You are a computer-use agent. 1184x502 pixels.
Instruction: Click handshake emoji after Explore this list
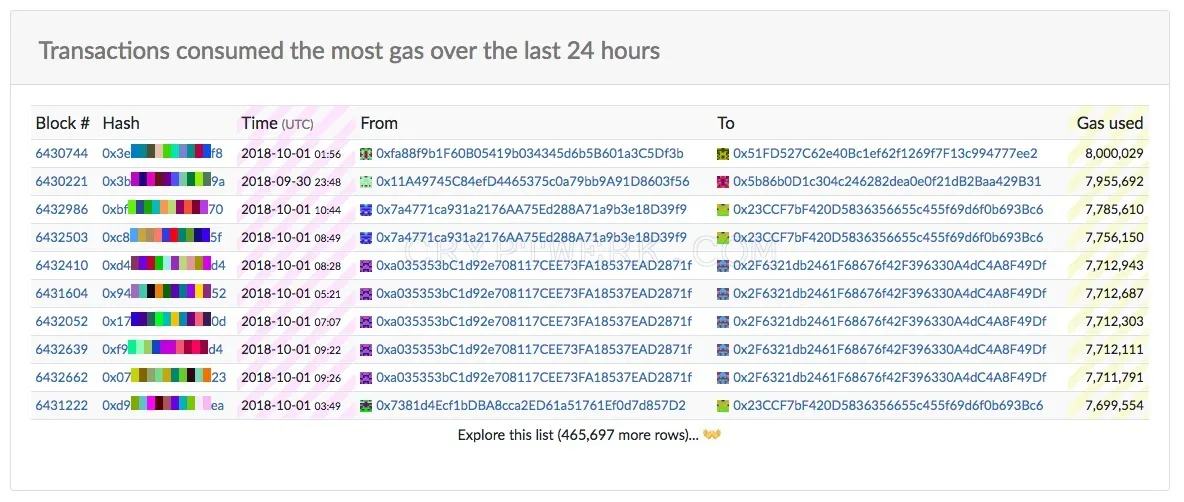pyautogui.click(x=711, y=435)
